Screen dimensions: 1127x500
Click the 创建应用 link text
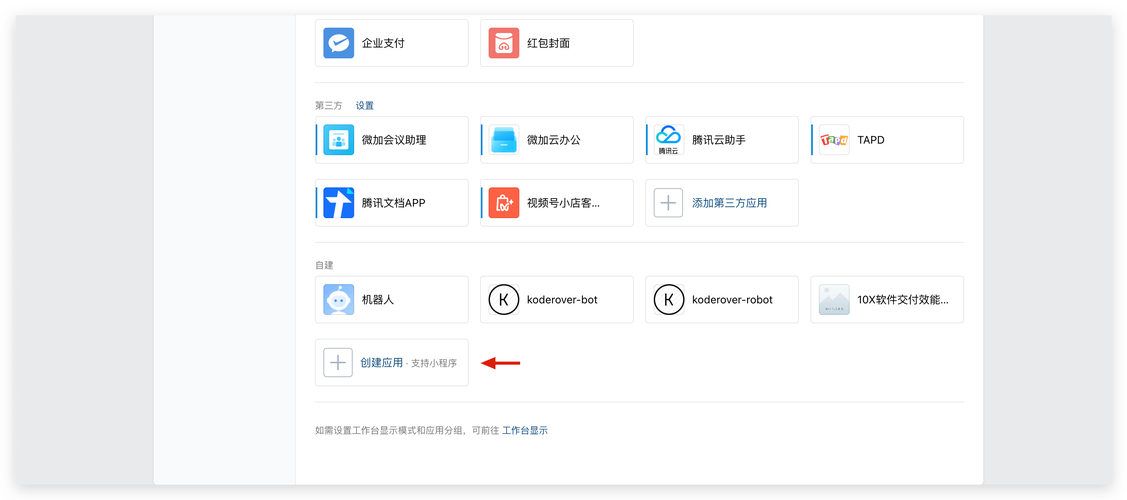pos(382,363)
